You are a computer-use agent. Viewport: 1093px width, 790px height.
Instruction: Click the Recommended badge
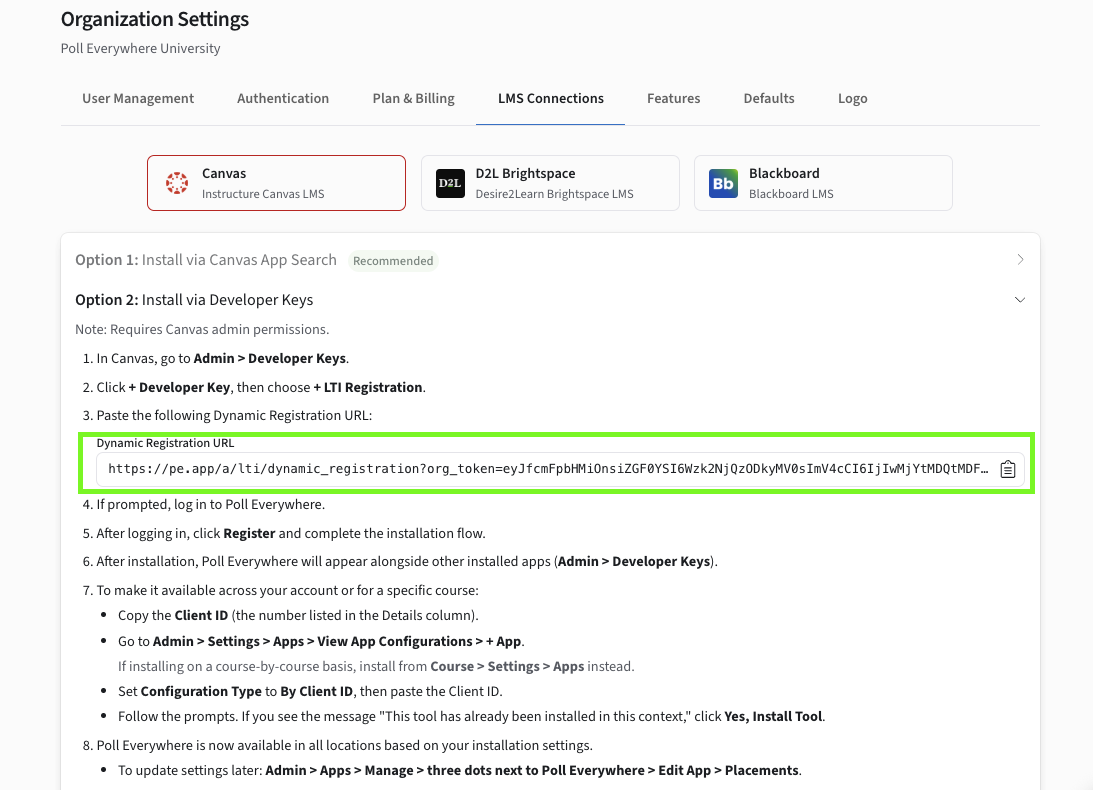pyautogui.click(x=393, y=261)
